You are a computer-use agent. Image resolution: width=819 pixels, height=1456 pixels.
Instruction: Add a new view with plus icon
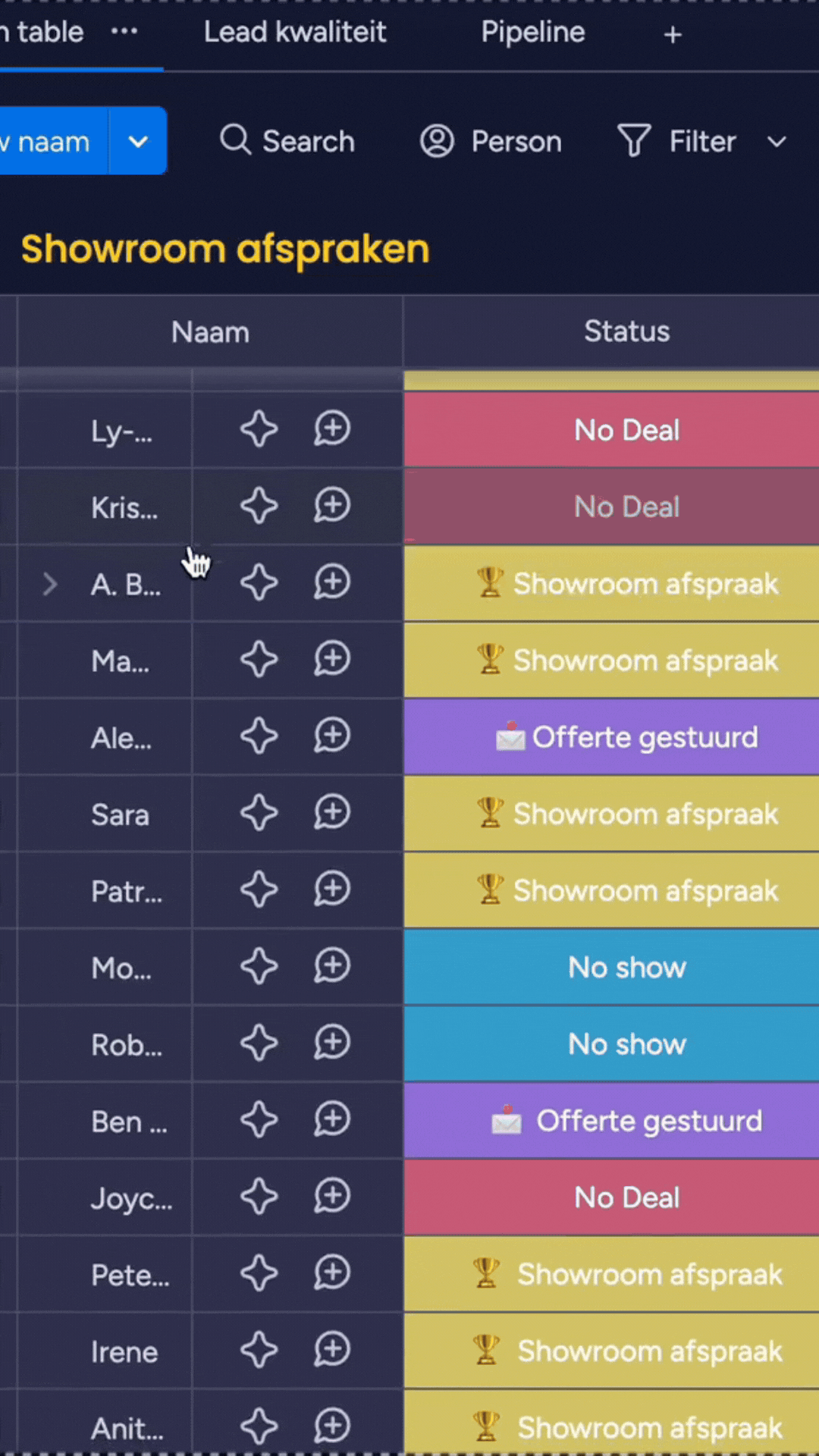[672, 35]
